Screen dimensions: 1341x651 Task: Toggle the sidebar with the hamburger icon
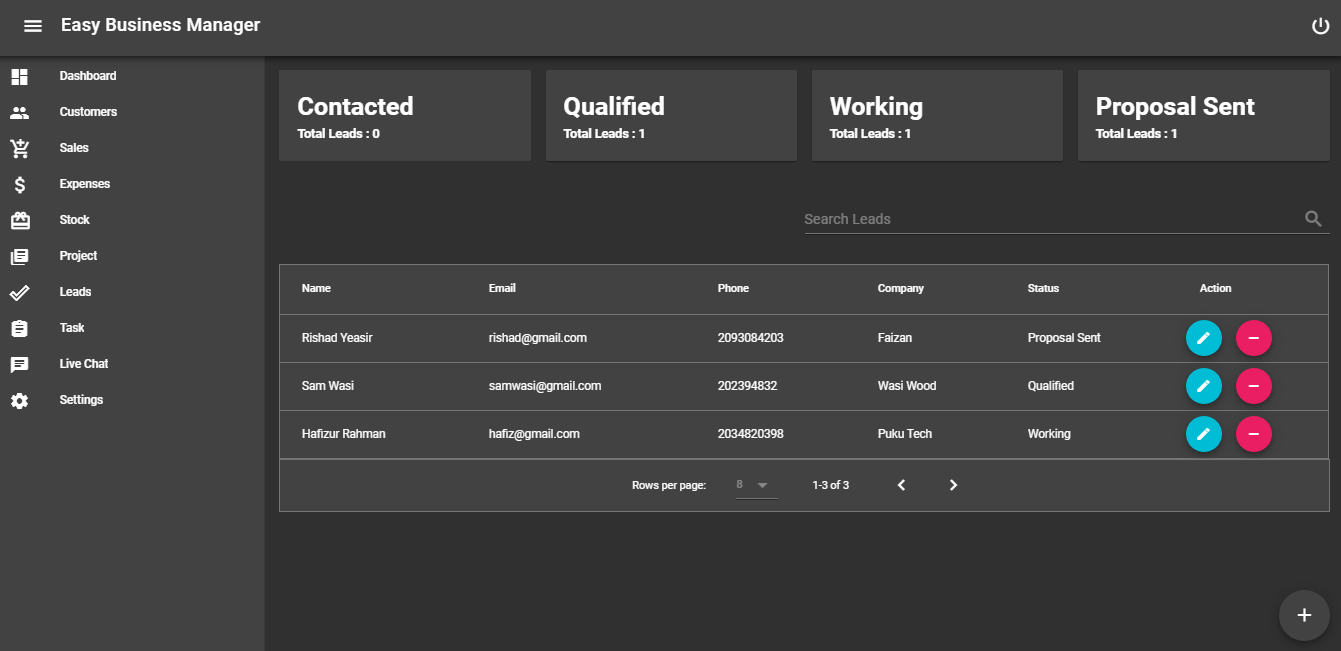(x=33, y=26)
